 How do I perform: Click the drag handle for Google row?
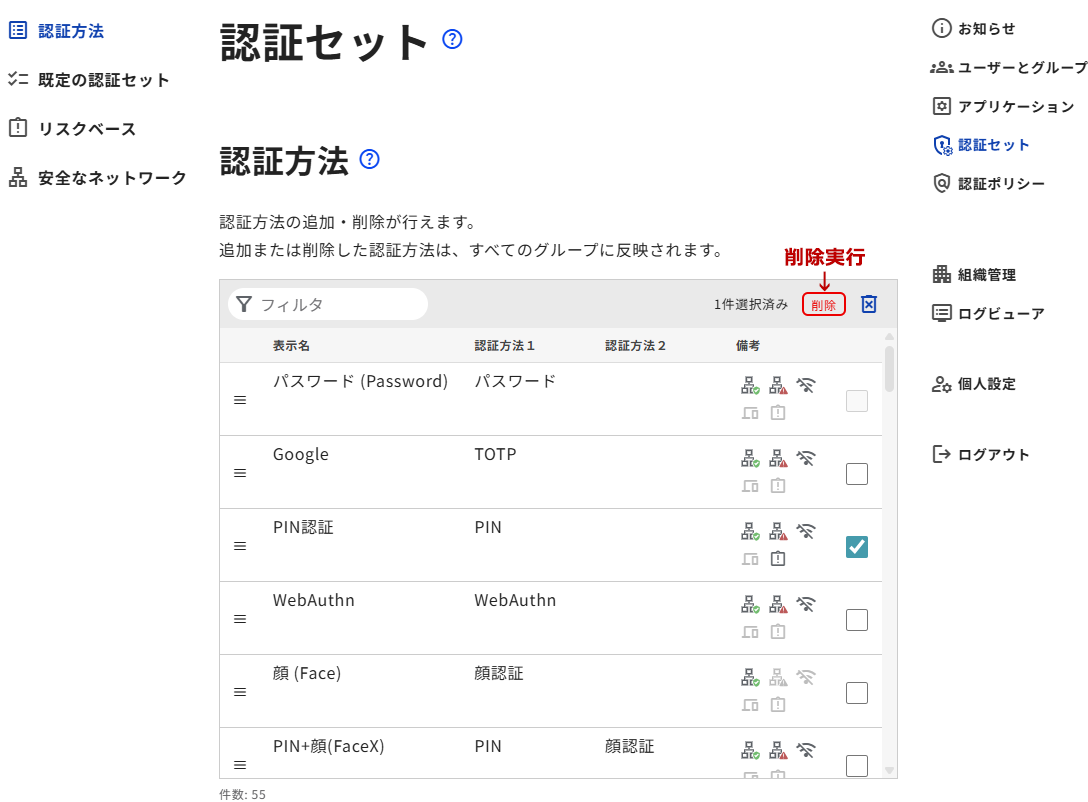pos(240,473)
